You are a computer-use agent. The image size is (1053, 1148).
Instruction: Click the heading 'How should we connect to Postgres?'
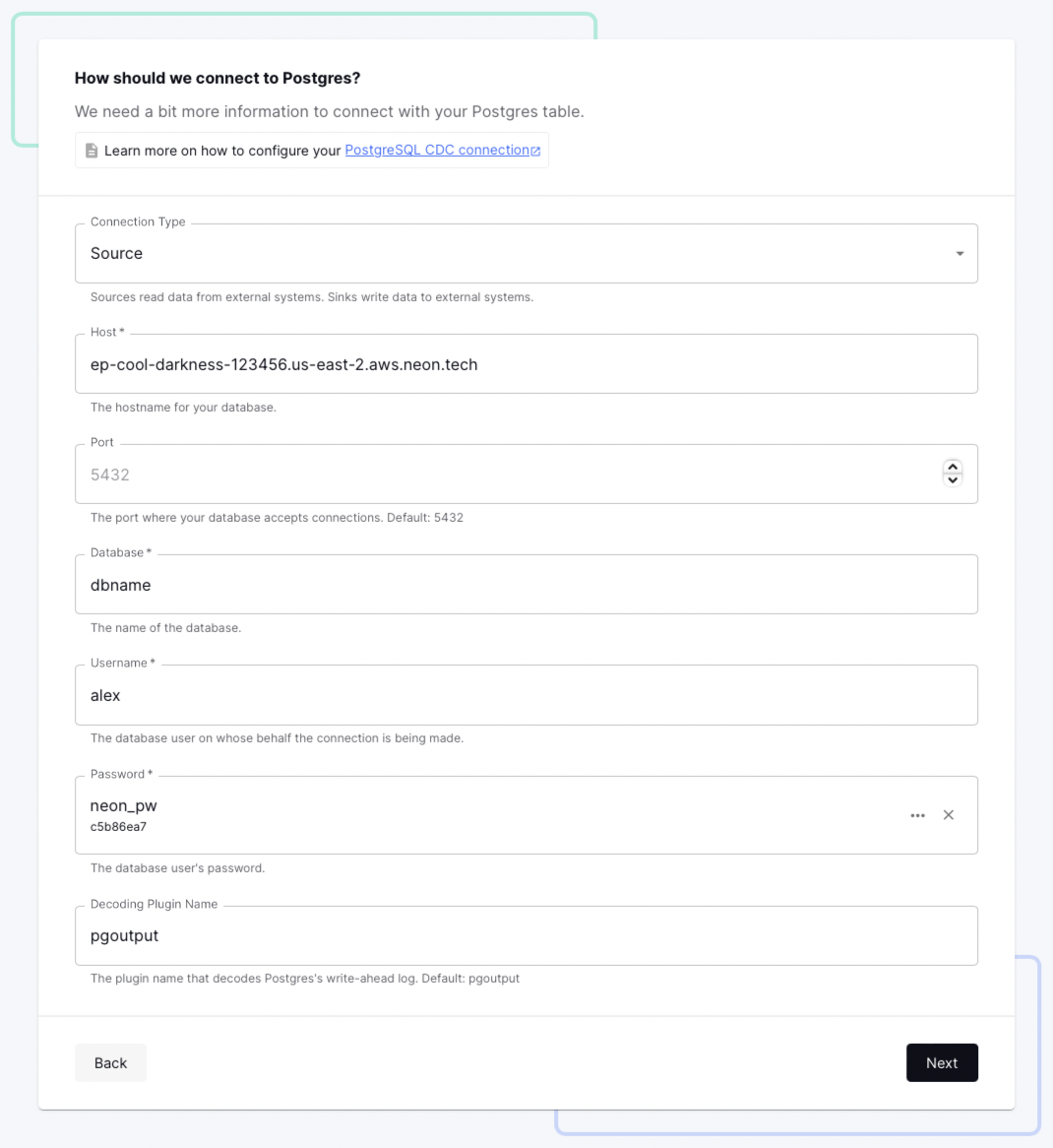[217, 78]
